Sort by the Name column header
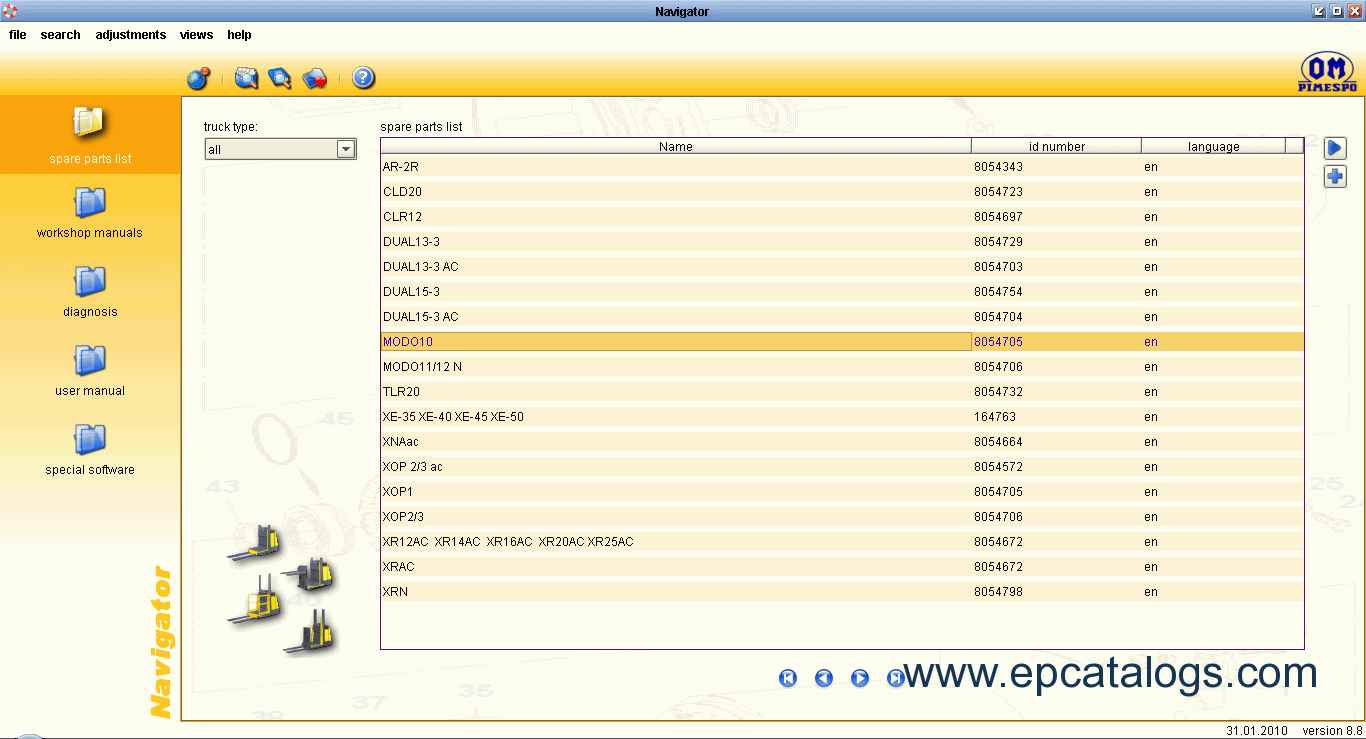 tap(676, 146)
